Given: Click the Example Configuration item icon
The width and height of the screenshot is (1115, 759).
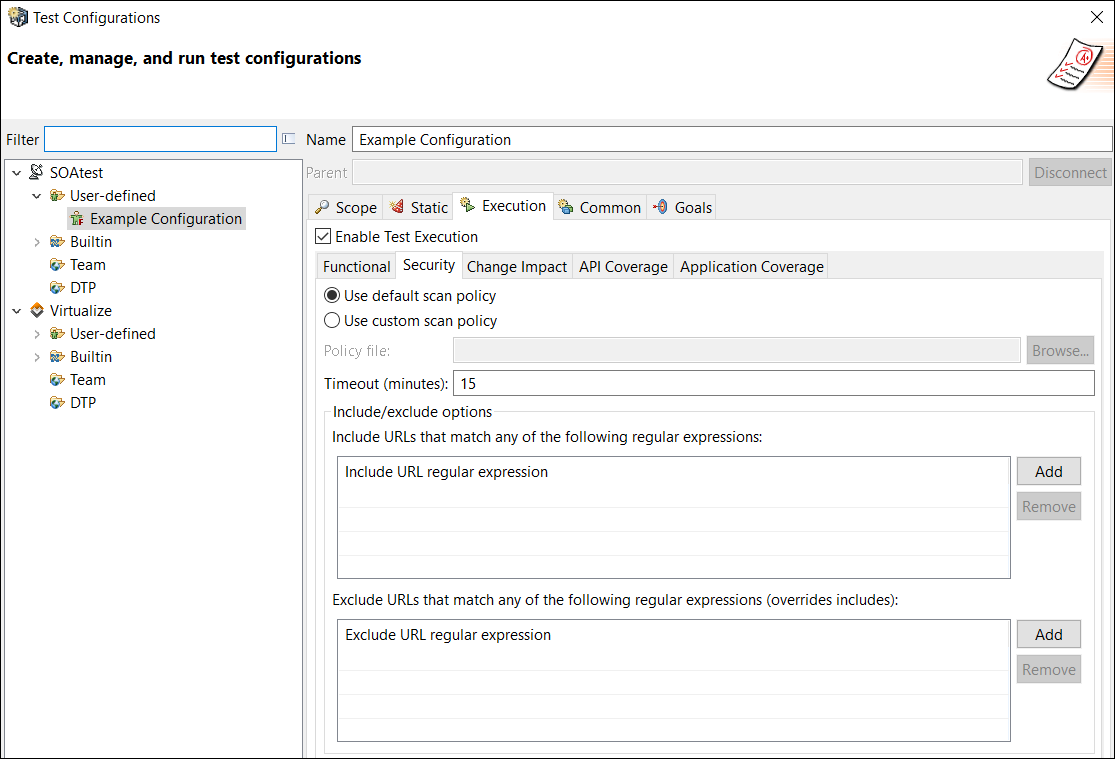Looking at the screenshot, I should pyautogui.click(x=77, y=219).
